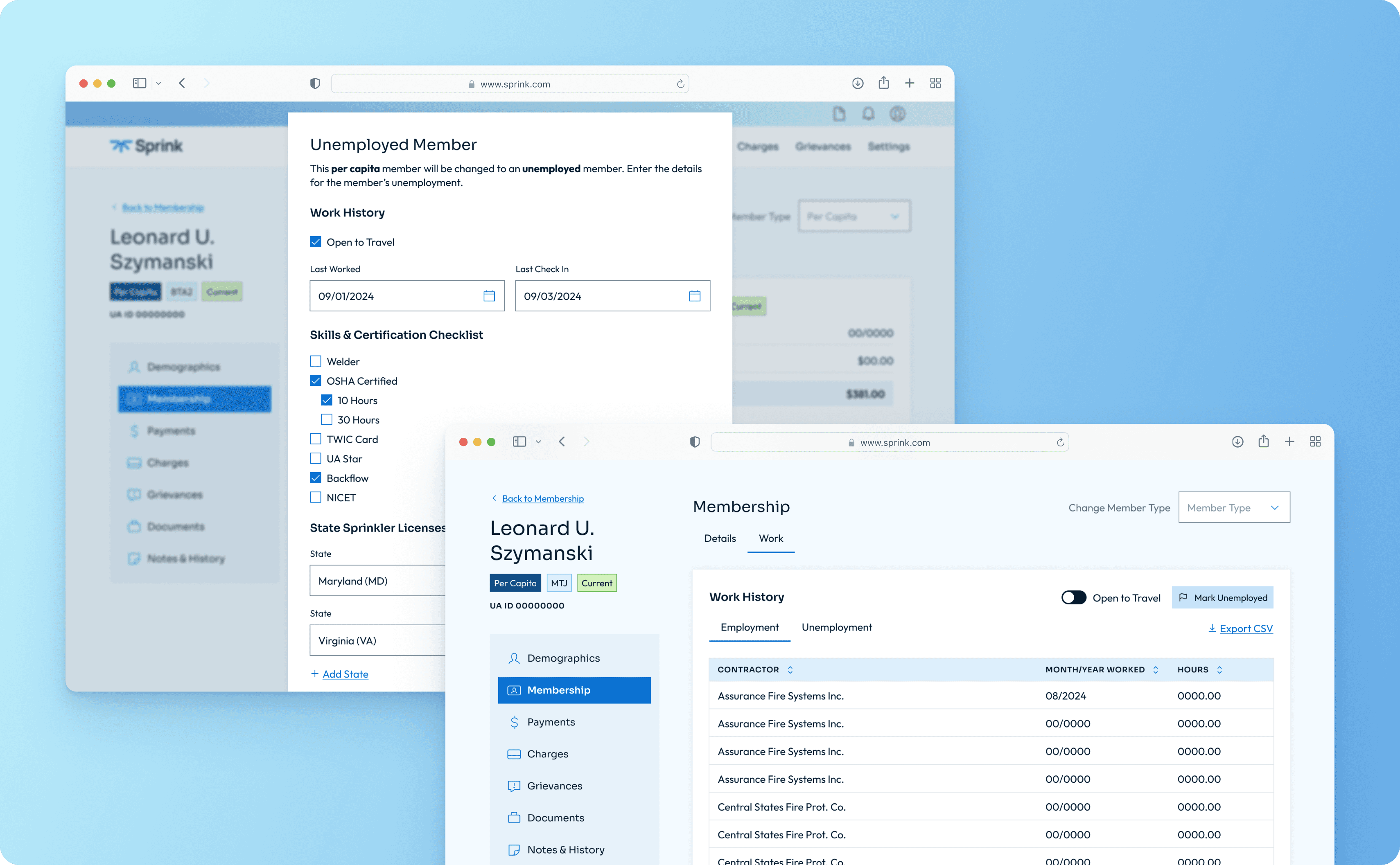Click the Payments dollar icon in the sidebar
The image size is (1400, 865).
pyautogui.click(x=514, y=722)
